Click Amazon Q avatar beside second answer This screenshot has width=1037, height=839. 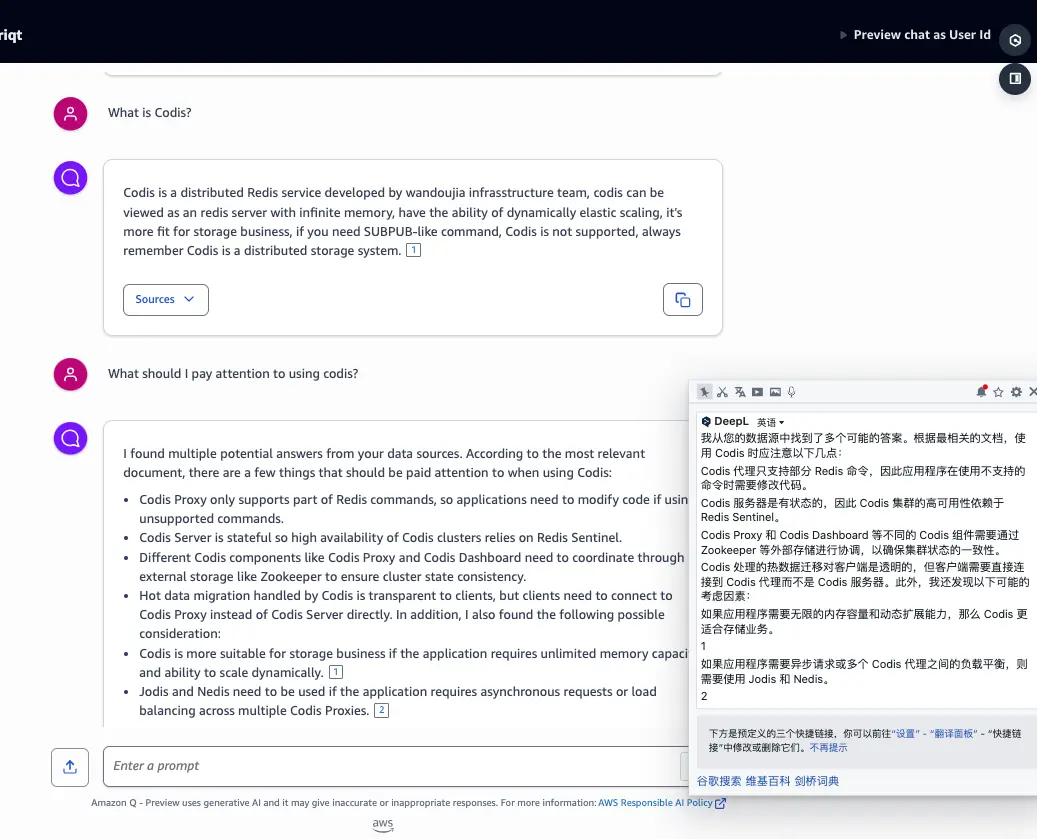[x=70, y=438]
